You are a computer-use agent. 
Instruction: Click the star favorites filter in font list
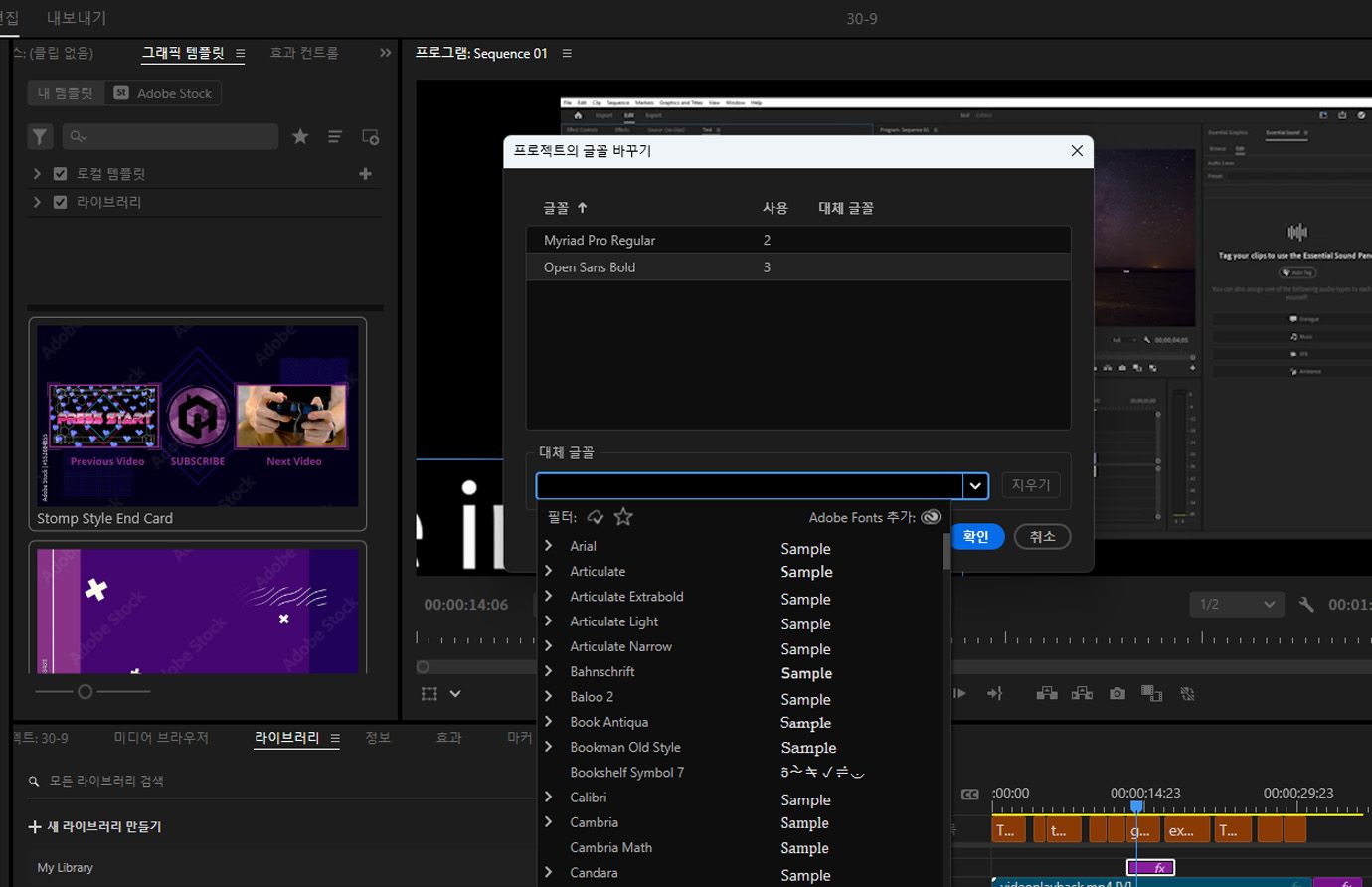click(623, 517)
